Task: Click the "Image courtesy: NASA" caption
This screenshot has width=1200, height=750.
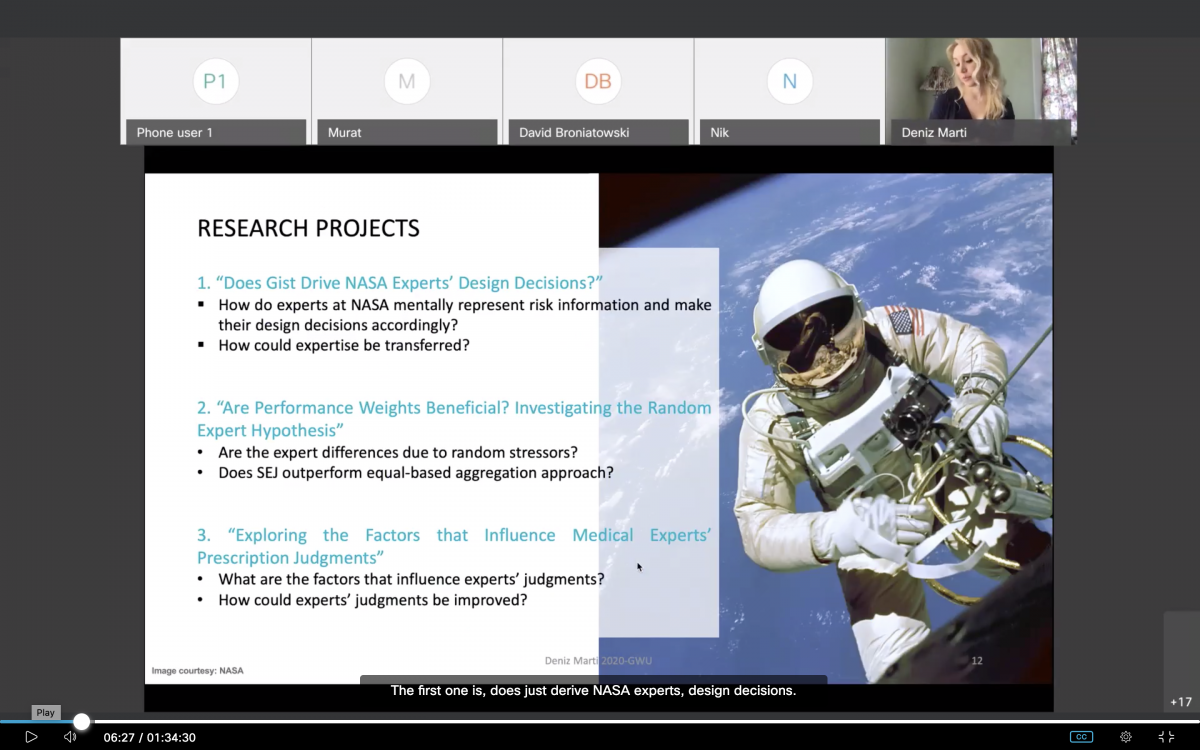Action: click(x=197, y=671)
